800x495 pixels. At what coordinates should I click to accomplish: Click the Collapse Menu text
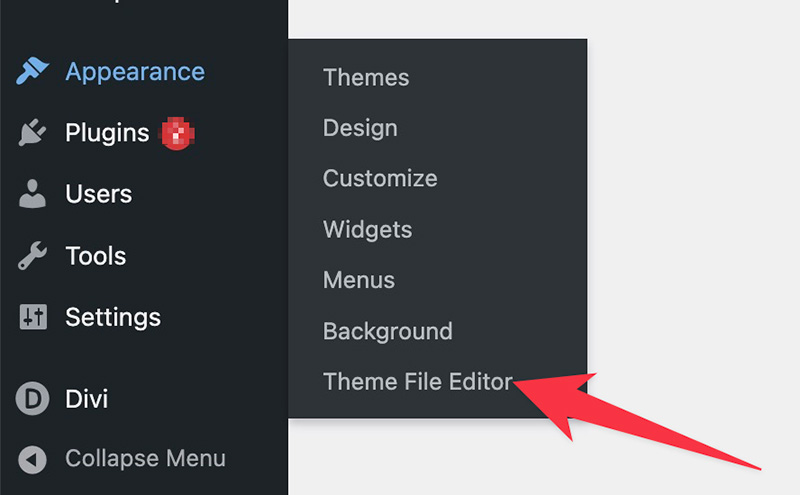point(145,458)
